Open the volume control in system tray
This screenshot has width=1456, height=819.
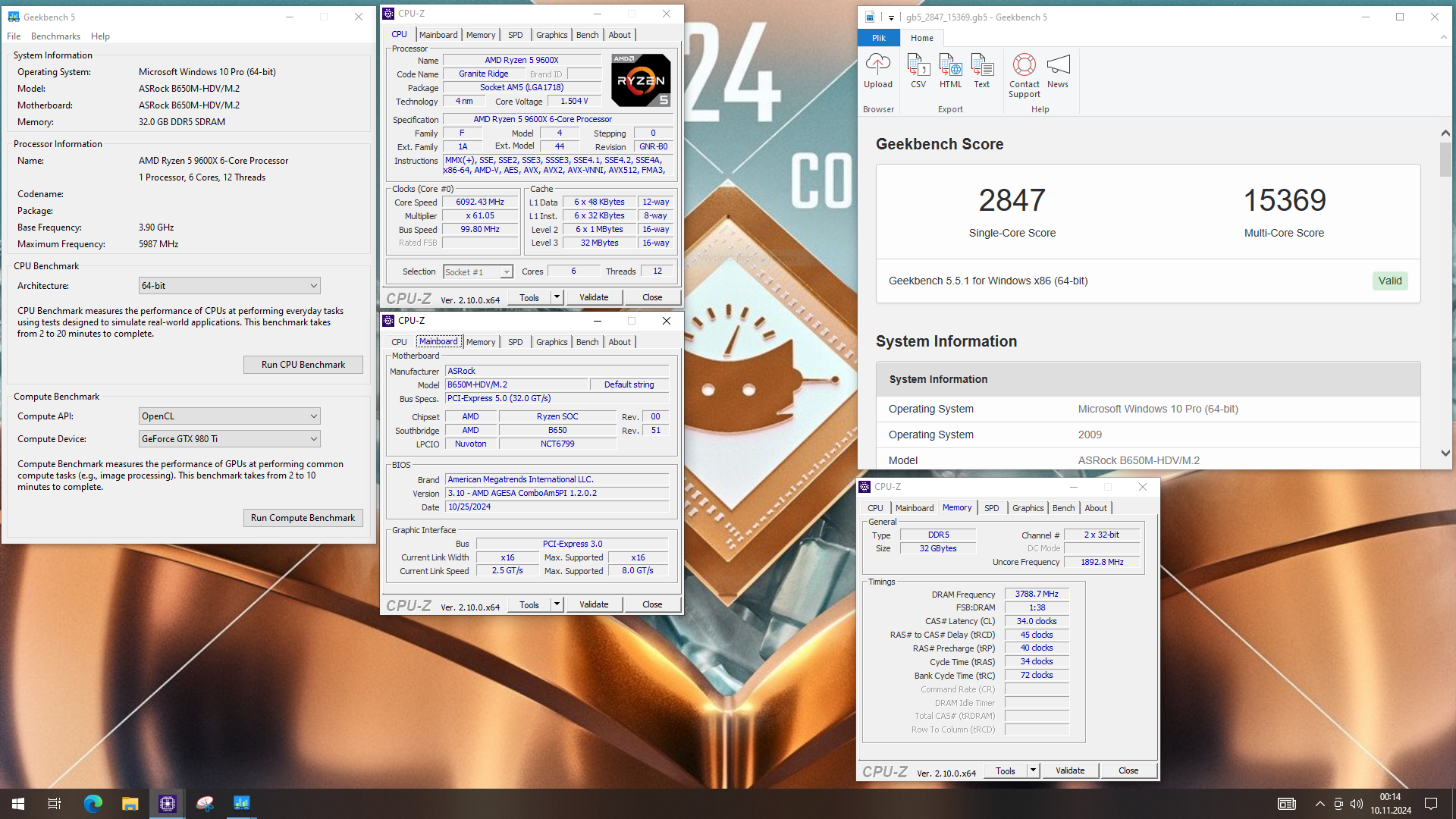point(1357,804)
